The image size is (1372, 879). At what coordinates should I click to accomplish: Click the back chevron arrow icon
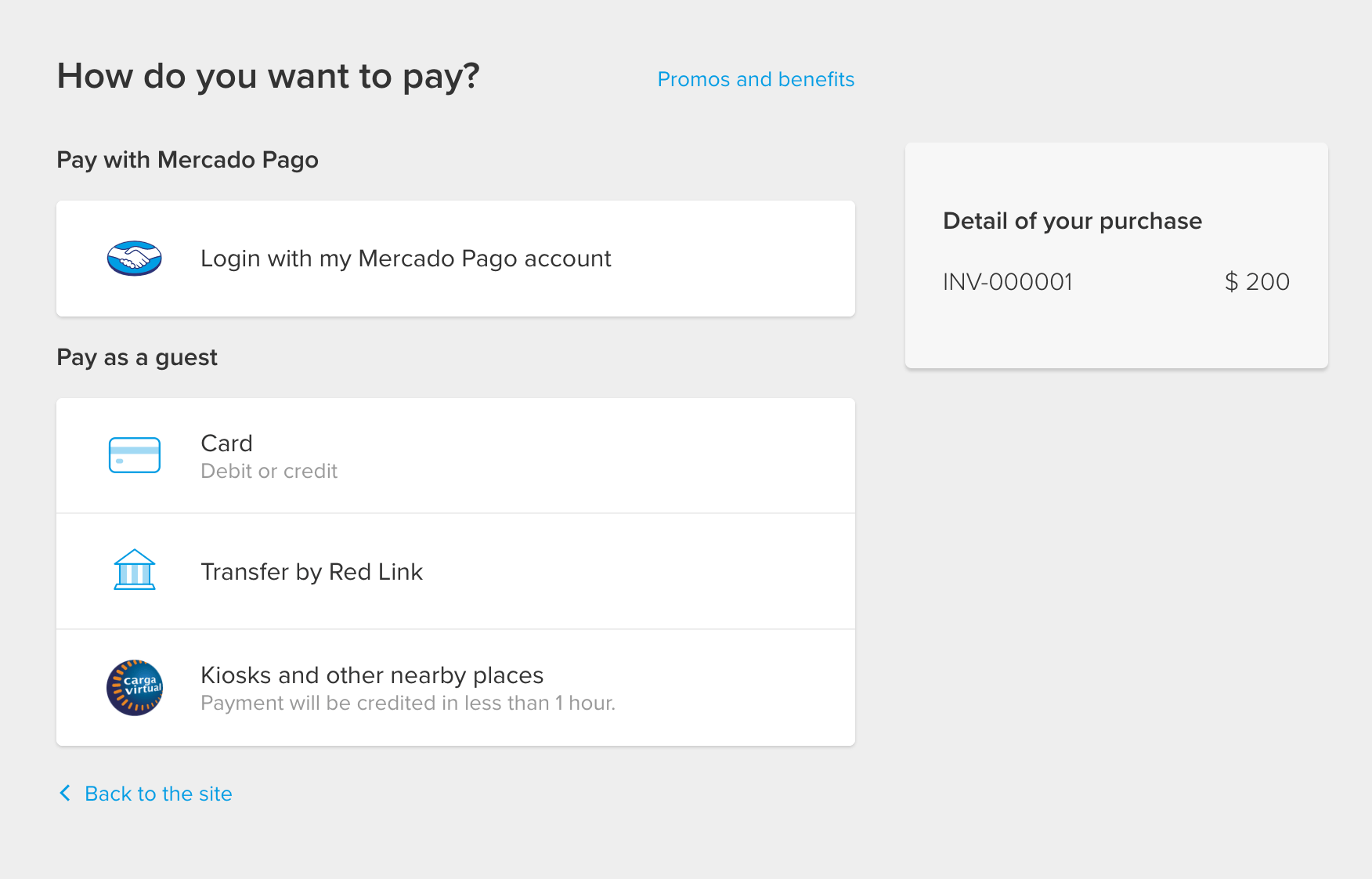(x=64, y=793)
